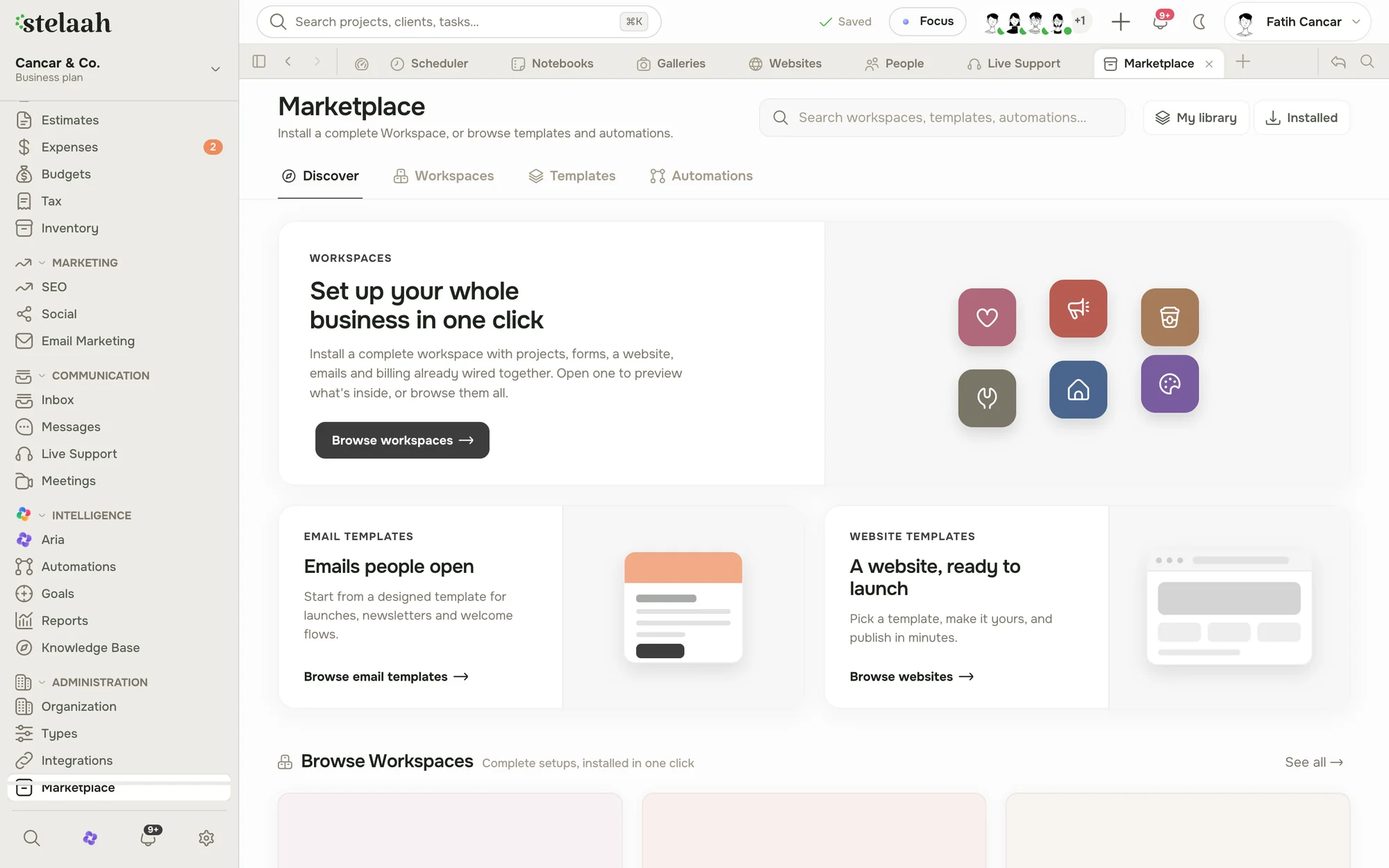The image size is (1389, 868).
Task: Open settings gear in sidebar footer
Action: (206, 838)
